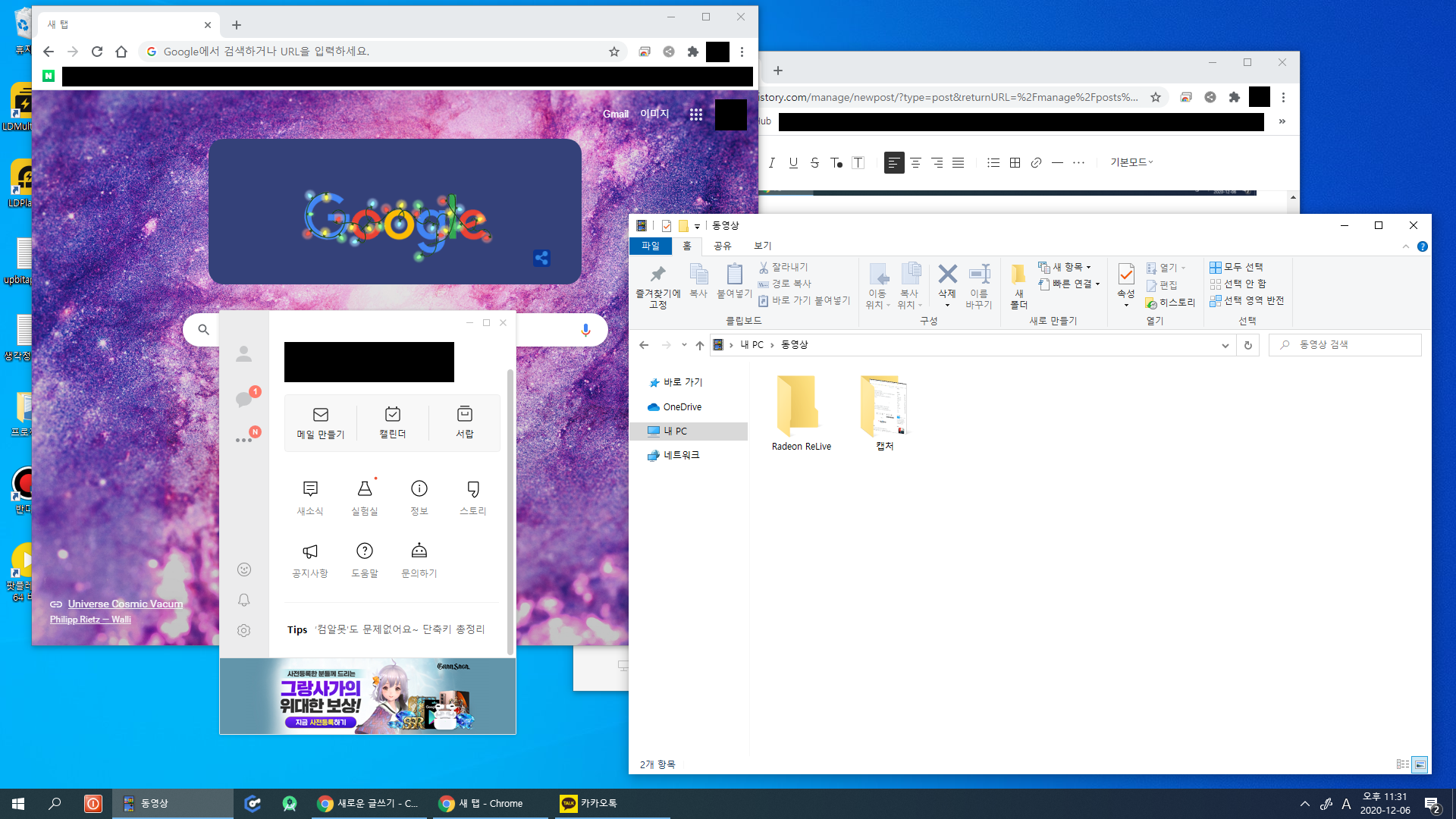Click the voice search microphone icon
Screen dimensions: 1456x819
(585, 330)
